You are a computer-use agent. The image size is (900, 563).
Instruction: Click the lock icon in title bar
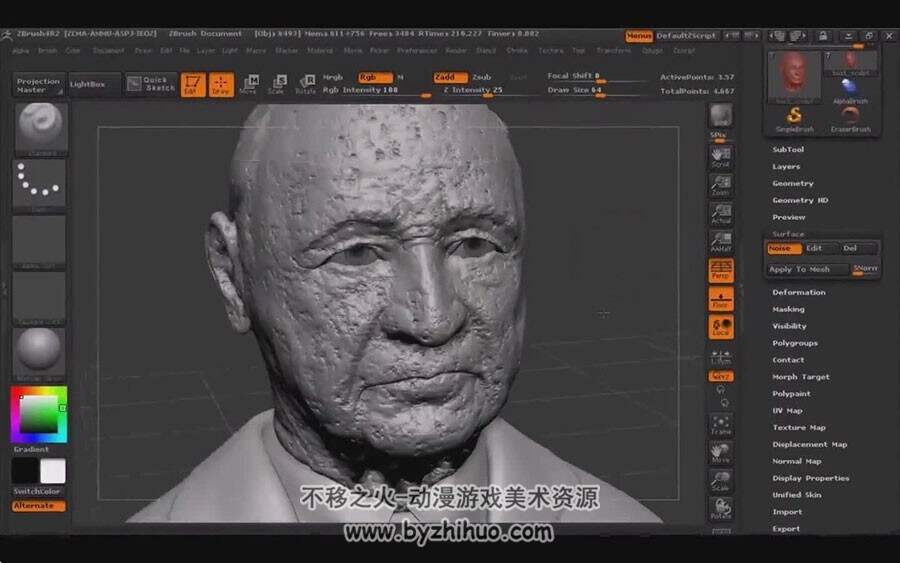click(x=823, y=36)
